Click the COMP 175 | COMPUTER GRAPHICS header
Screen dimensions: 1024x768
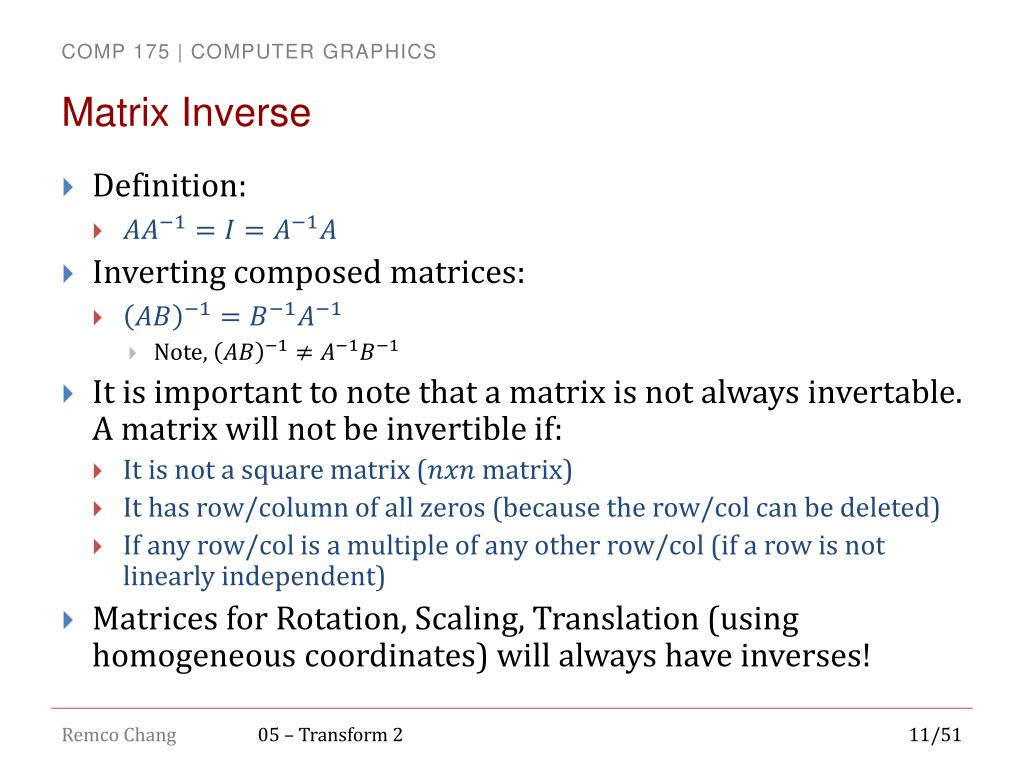tap(249, 52)
